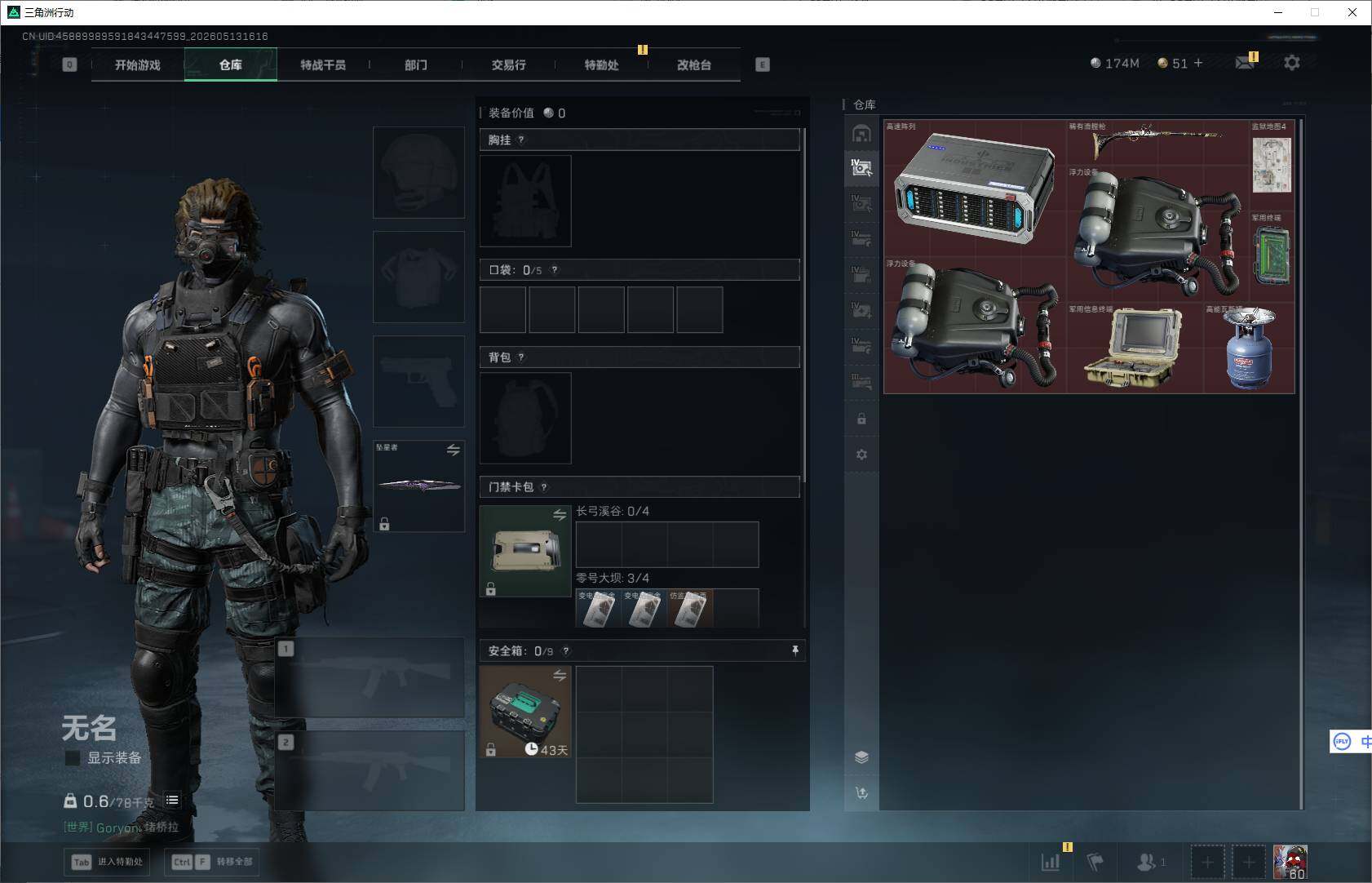Image resolution: width=1372 pixels, height=883 pixels.
Task: Select the 稀有滑膛枪 item
Action: point(1157,143)
